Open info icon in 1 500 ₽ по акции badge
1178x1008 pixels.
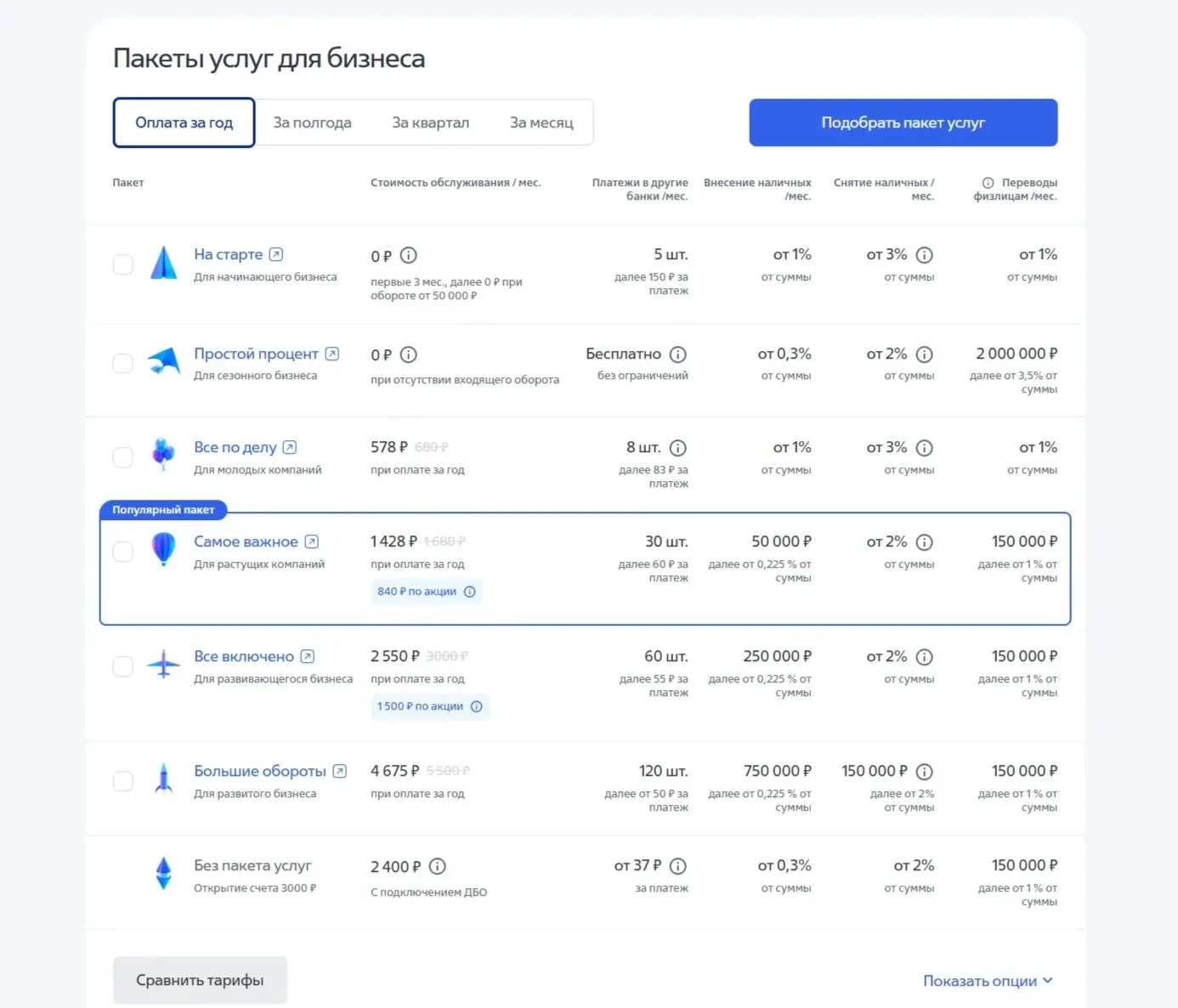pyautogui.click(x=477, y=706)
